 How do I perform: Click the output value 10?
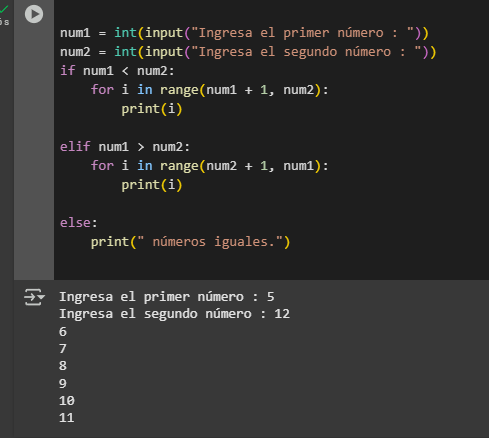67,400
